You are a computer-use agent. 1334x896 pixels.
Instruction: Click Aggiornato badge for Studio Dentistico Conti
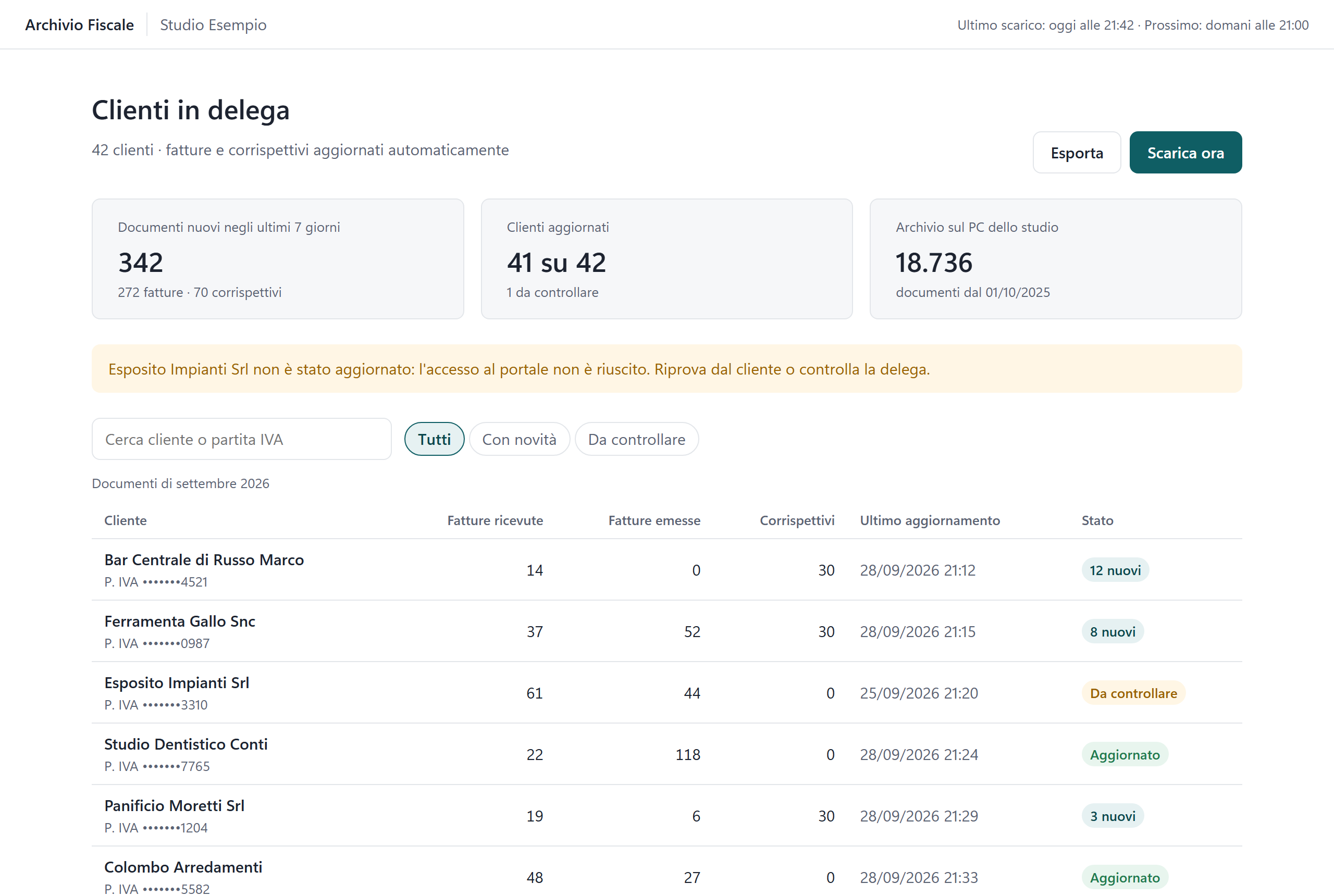[1124, 754]
